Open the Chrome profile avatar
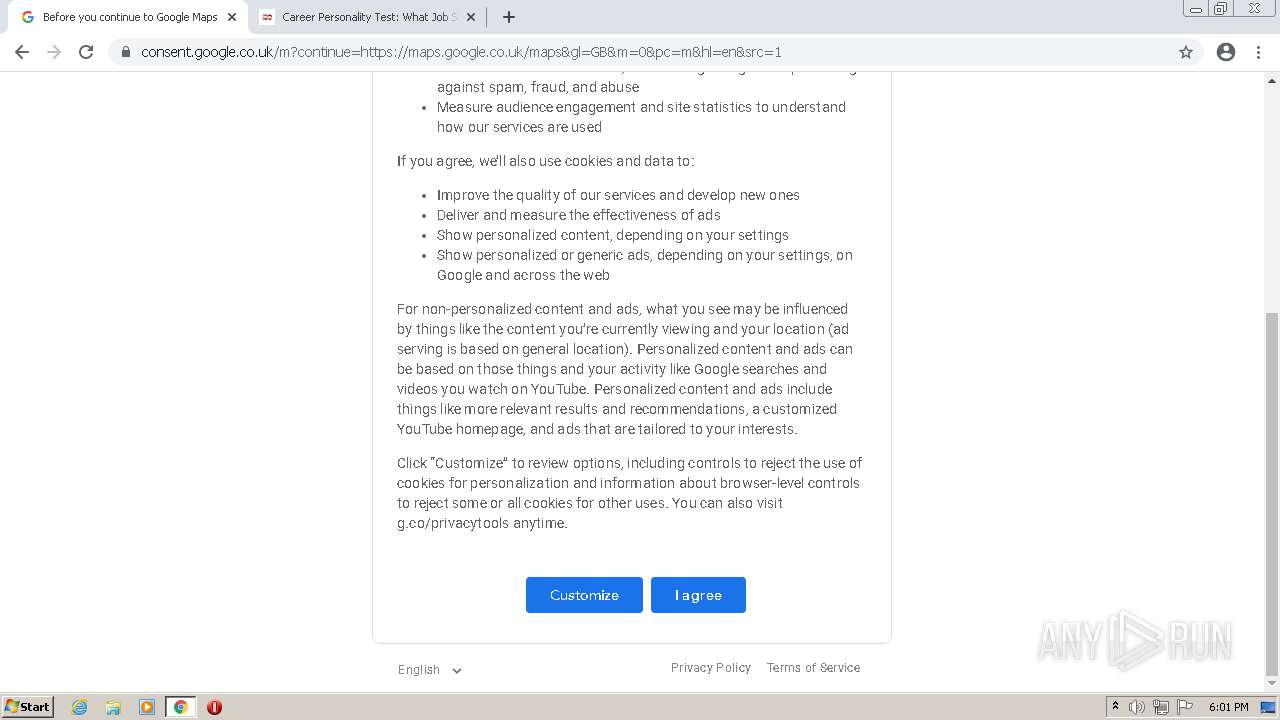The image size is (1280, 720). pyautogui.click(x=1226, y=52)
